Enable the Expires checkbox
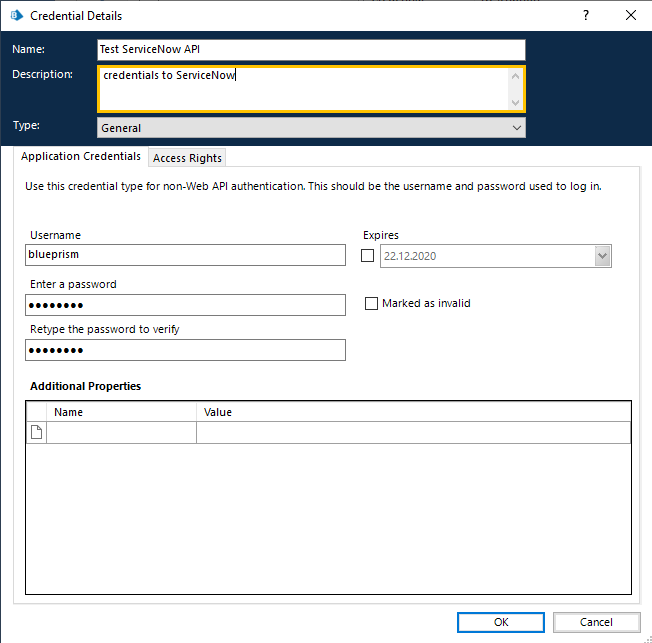 point(368,256)
